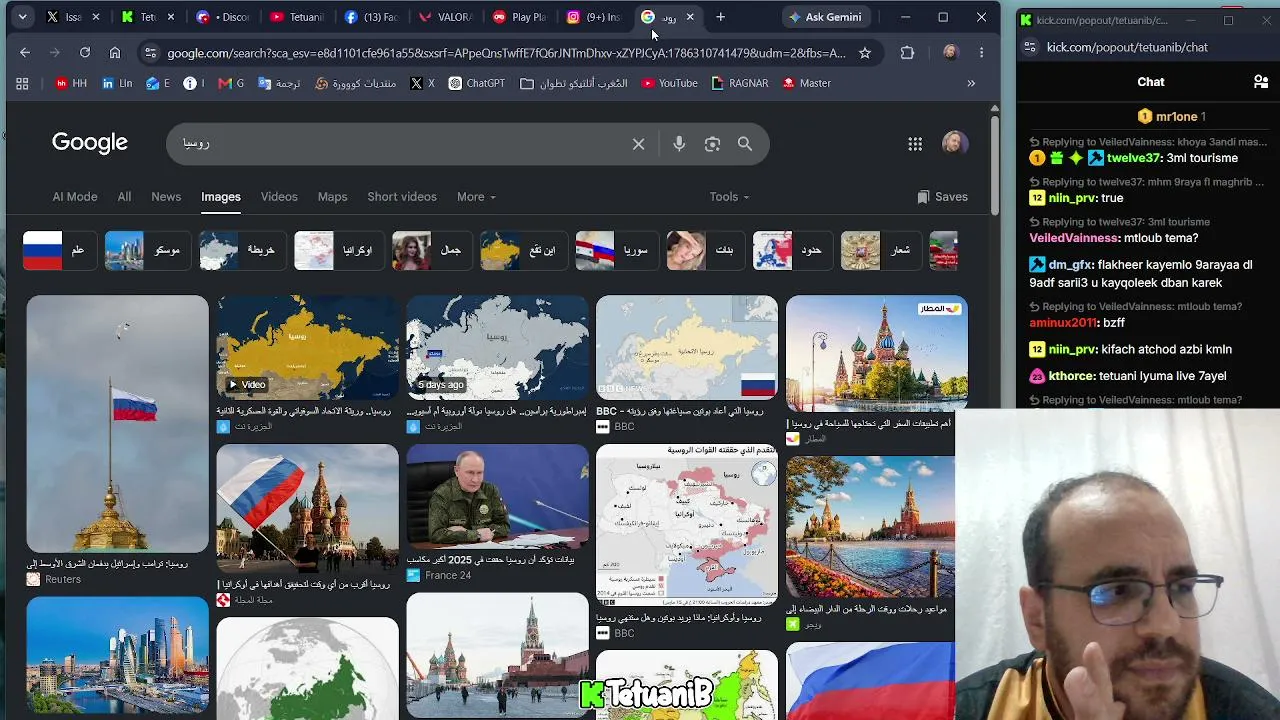Open the ترجمة translate bookmark

pyautogui.click(x=279, y=83)
